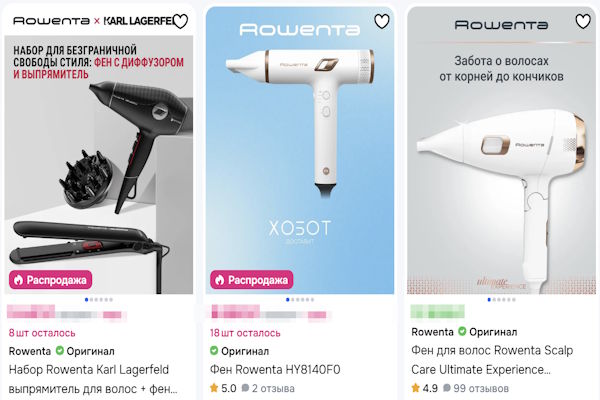Select second image dot under Karl Lagerfeld photo

click(91, 300)
